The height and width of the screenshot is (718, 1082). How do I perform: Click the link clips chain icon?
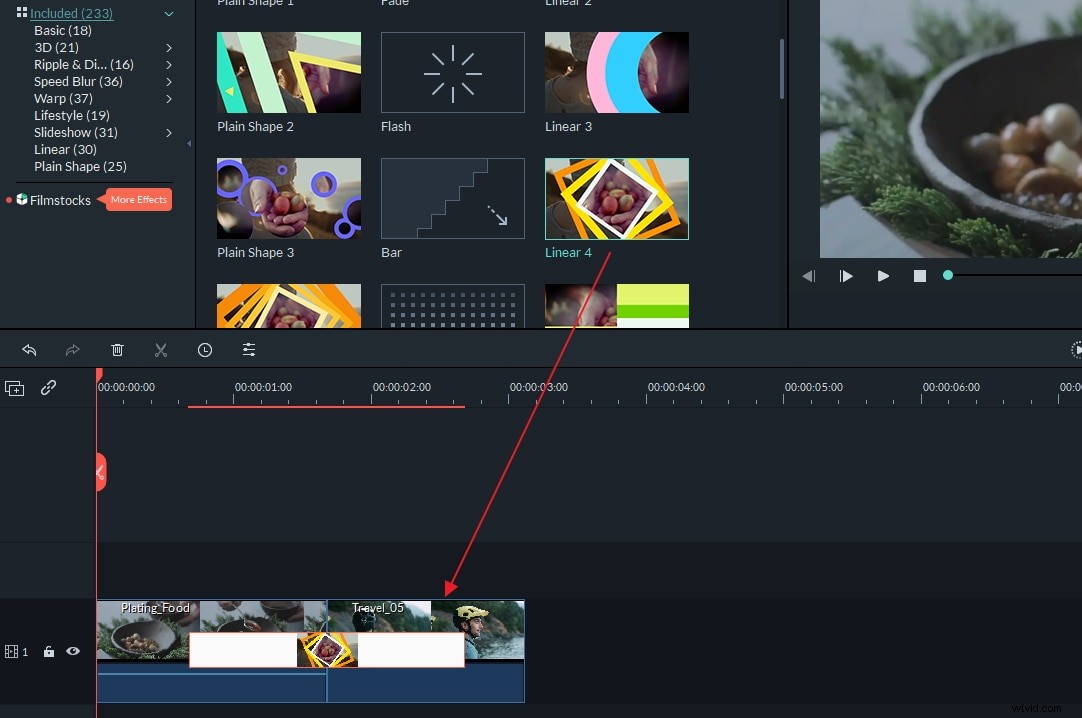coord(48,388)
